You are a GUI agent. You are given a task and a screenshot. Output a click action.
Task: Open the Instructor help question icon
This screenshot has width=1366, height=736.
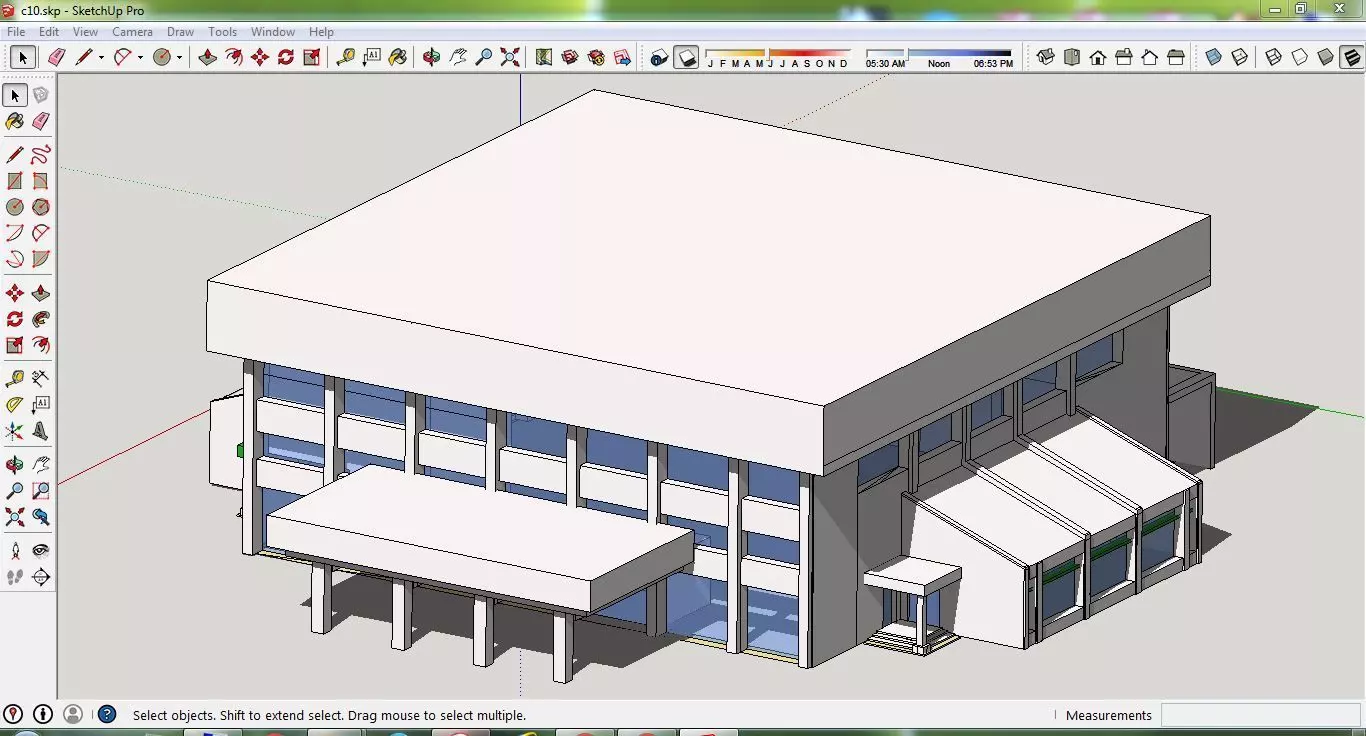pos(107,714)
